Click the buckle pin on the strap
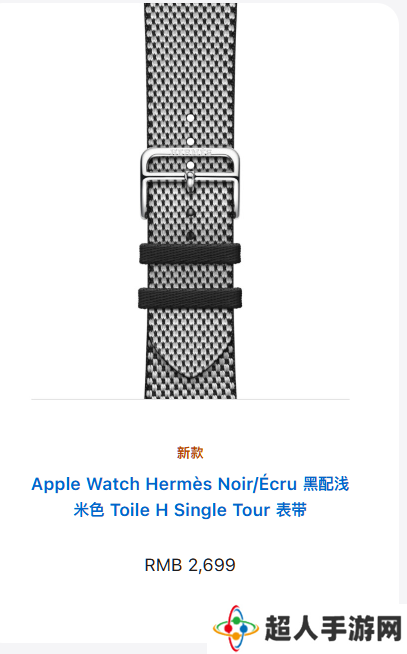407x654 pixels. coord(190,179)
